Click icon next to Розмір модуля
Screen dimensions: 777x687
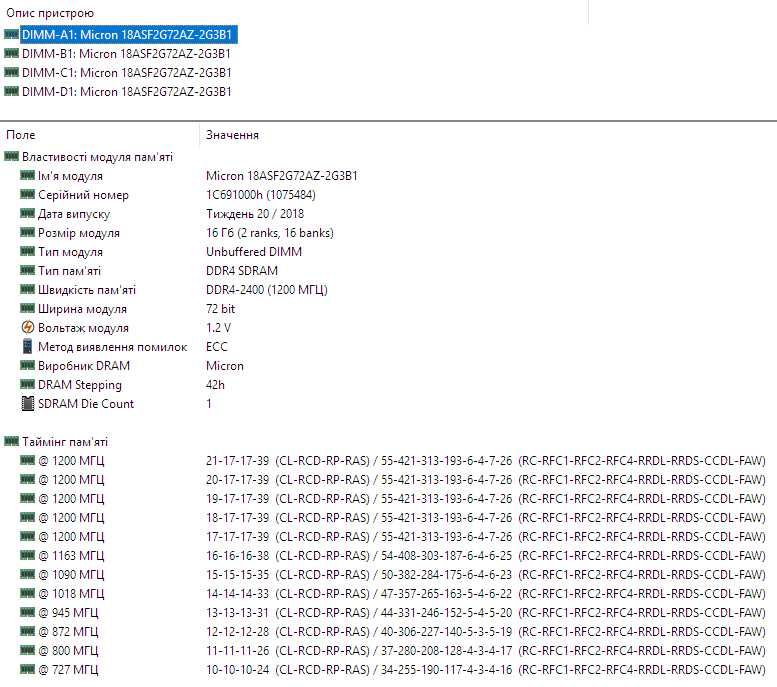click(x=27, y=232)
